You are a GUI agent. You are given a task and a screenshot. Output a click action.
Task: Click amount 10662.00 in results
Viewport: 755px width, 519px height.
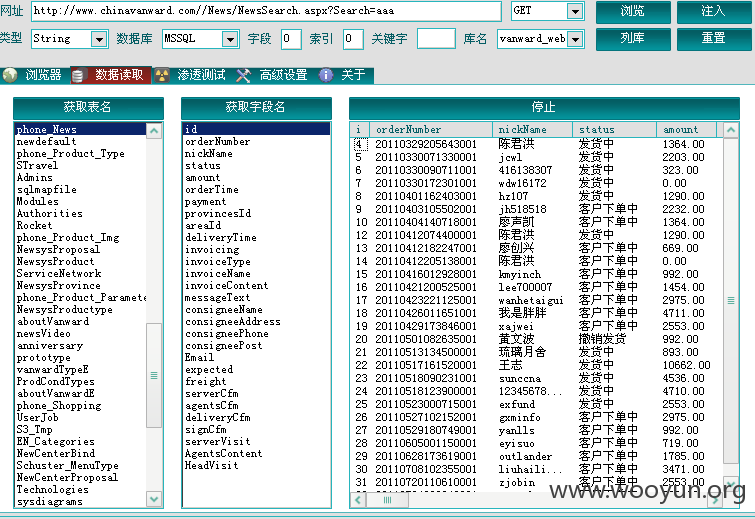[686, 365]
